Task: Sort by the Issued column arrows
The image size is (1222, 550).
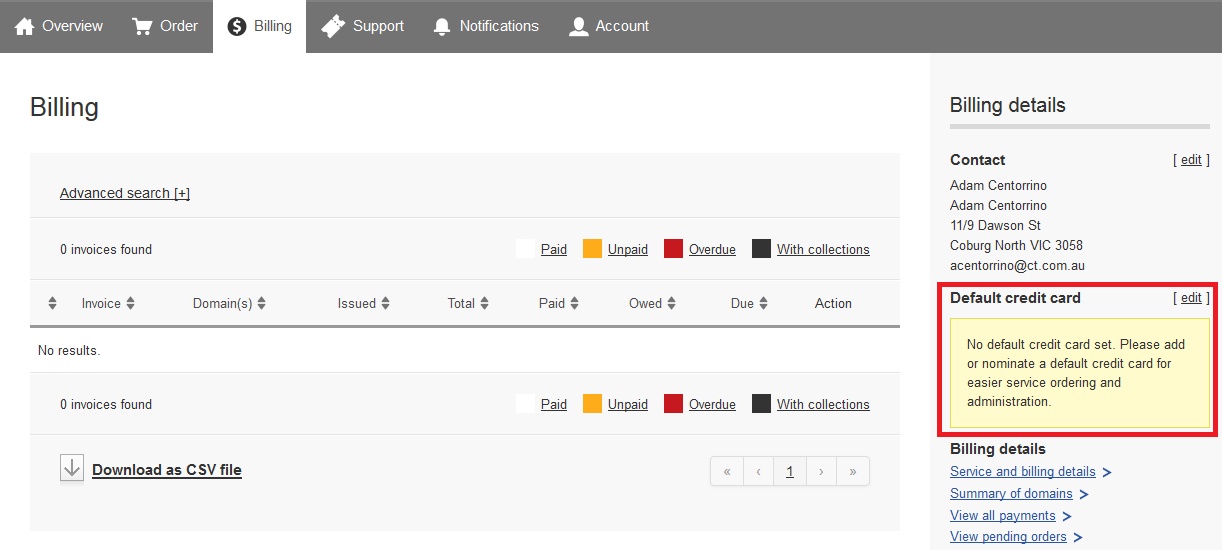Action: pyautogui.click(x=385, y=303)
